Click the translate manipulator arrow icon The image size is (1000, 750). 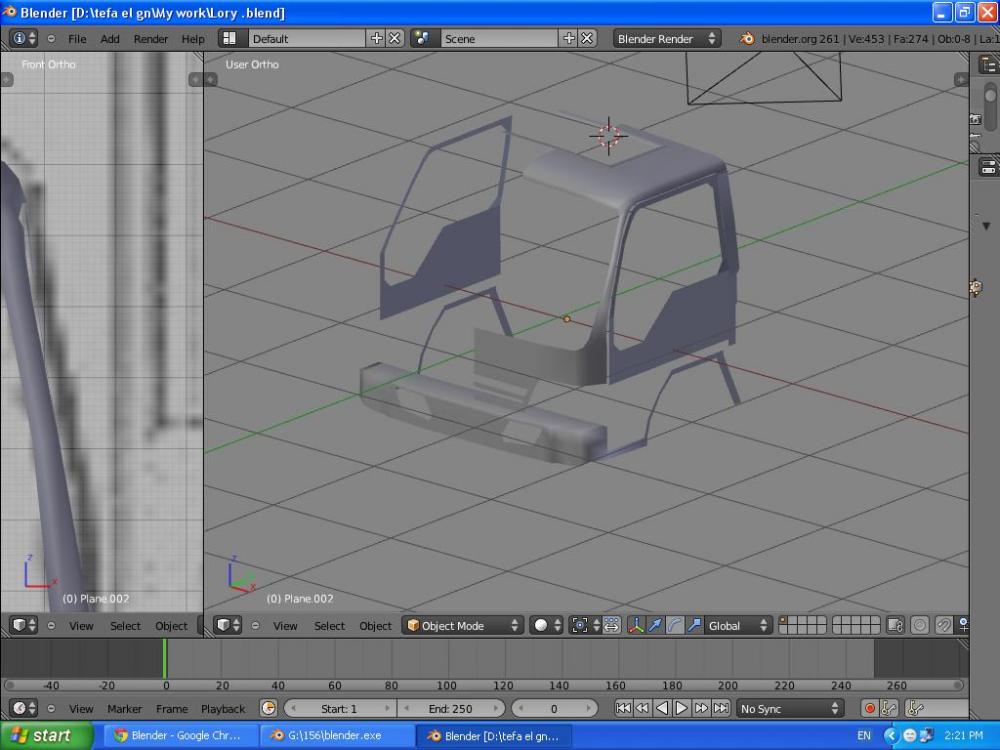point(655,625)
